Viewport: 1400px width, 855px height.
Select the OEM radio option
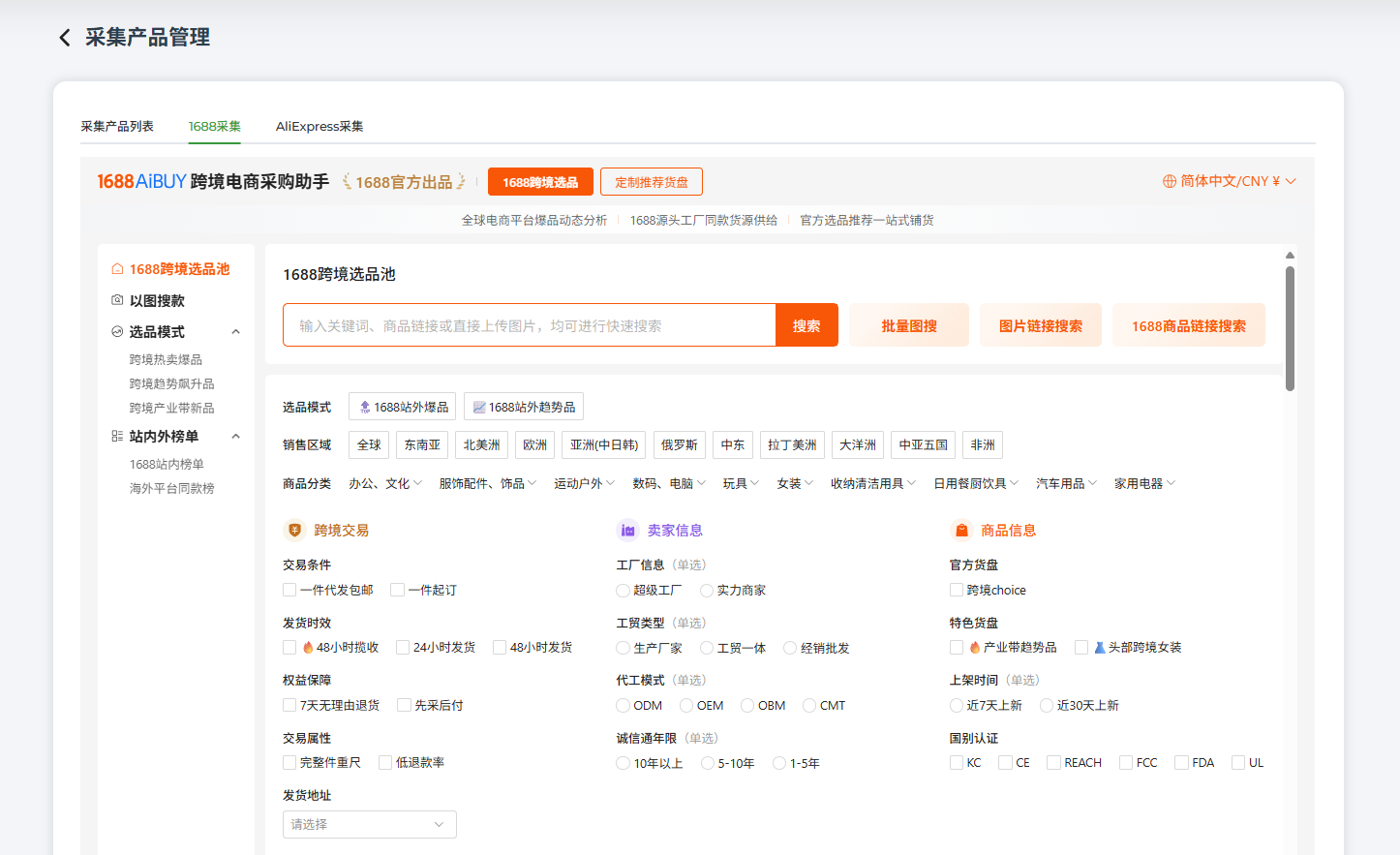click(x=686, y=705)
